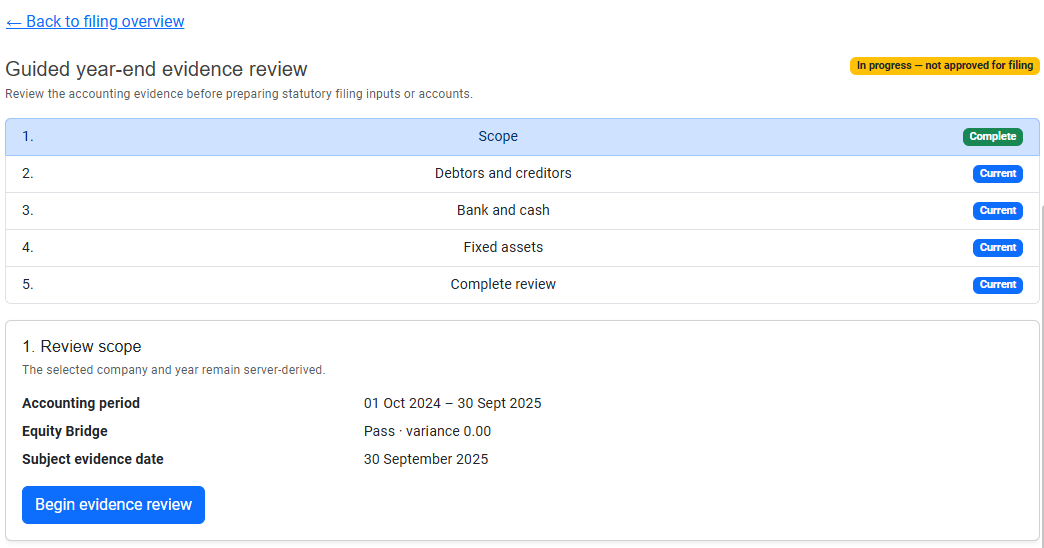
Task: Go back to filing overview
Action: 95,22
